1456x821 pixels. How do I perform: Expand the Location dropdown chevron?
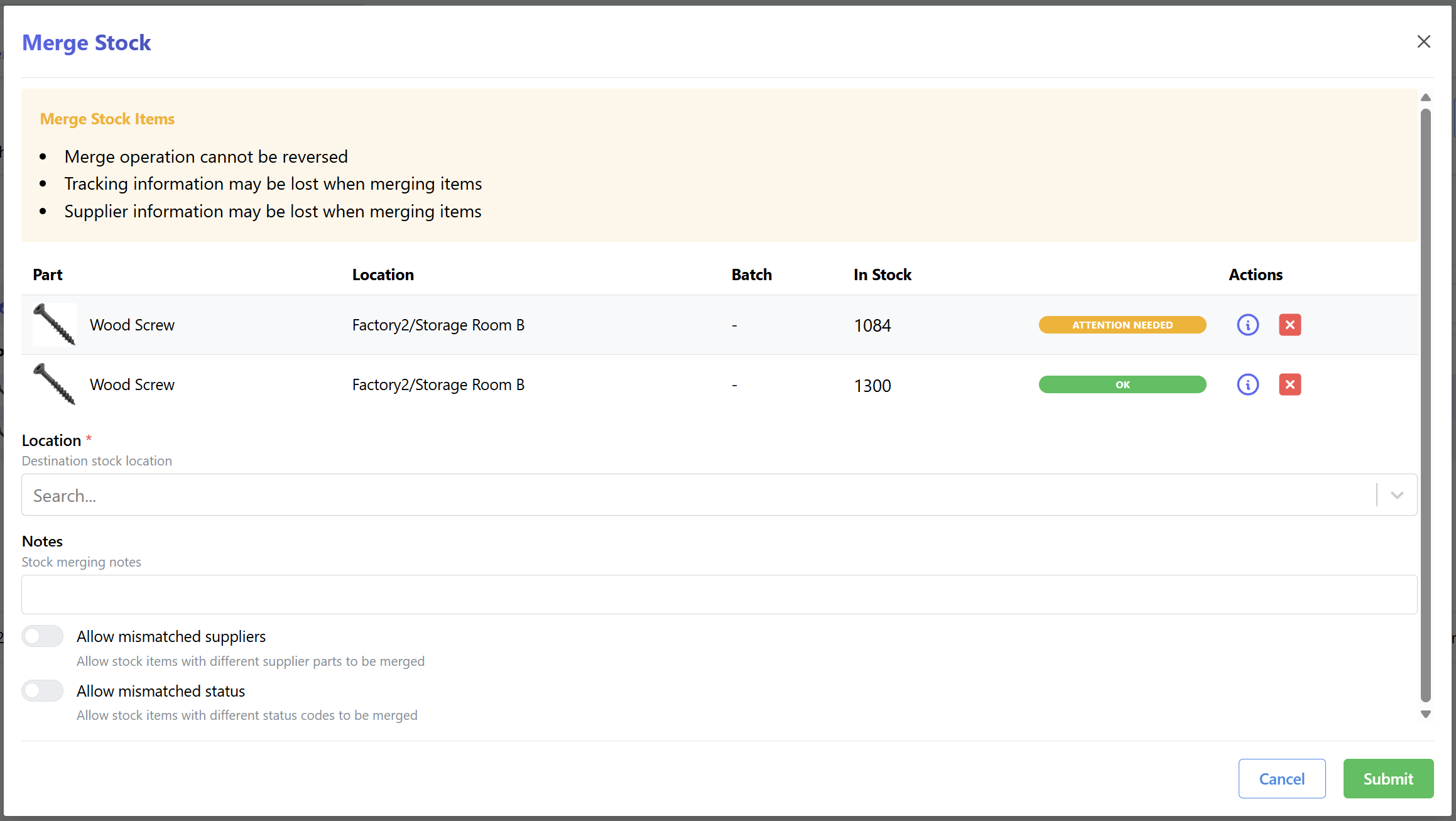(1396, 495)
